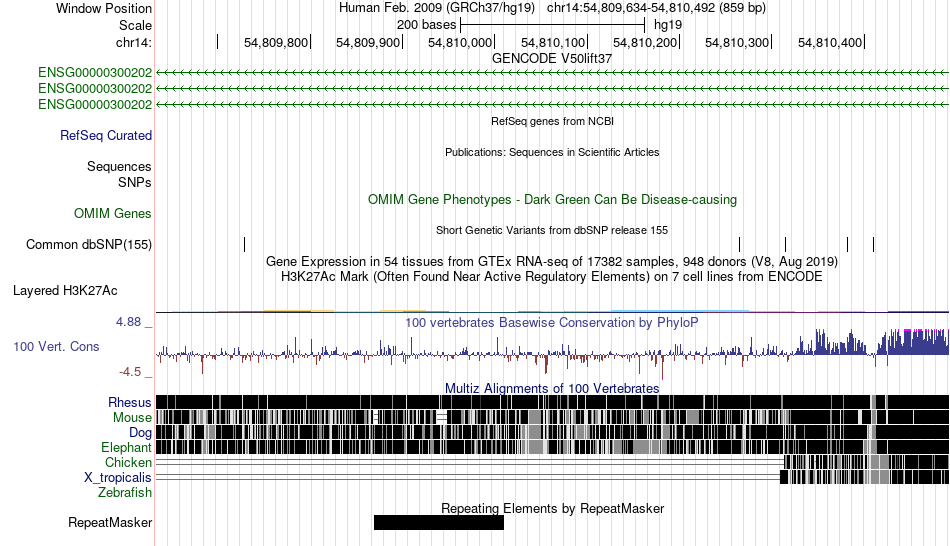Click the 54,810,200 ruler position
This screenshot has width=950, height=546.
pos(645,42)
